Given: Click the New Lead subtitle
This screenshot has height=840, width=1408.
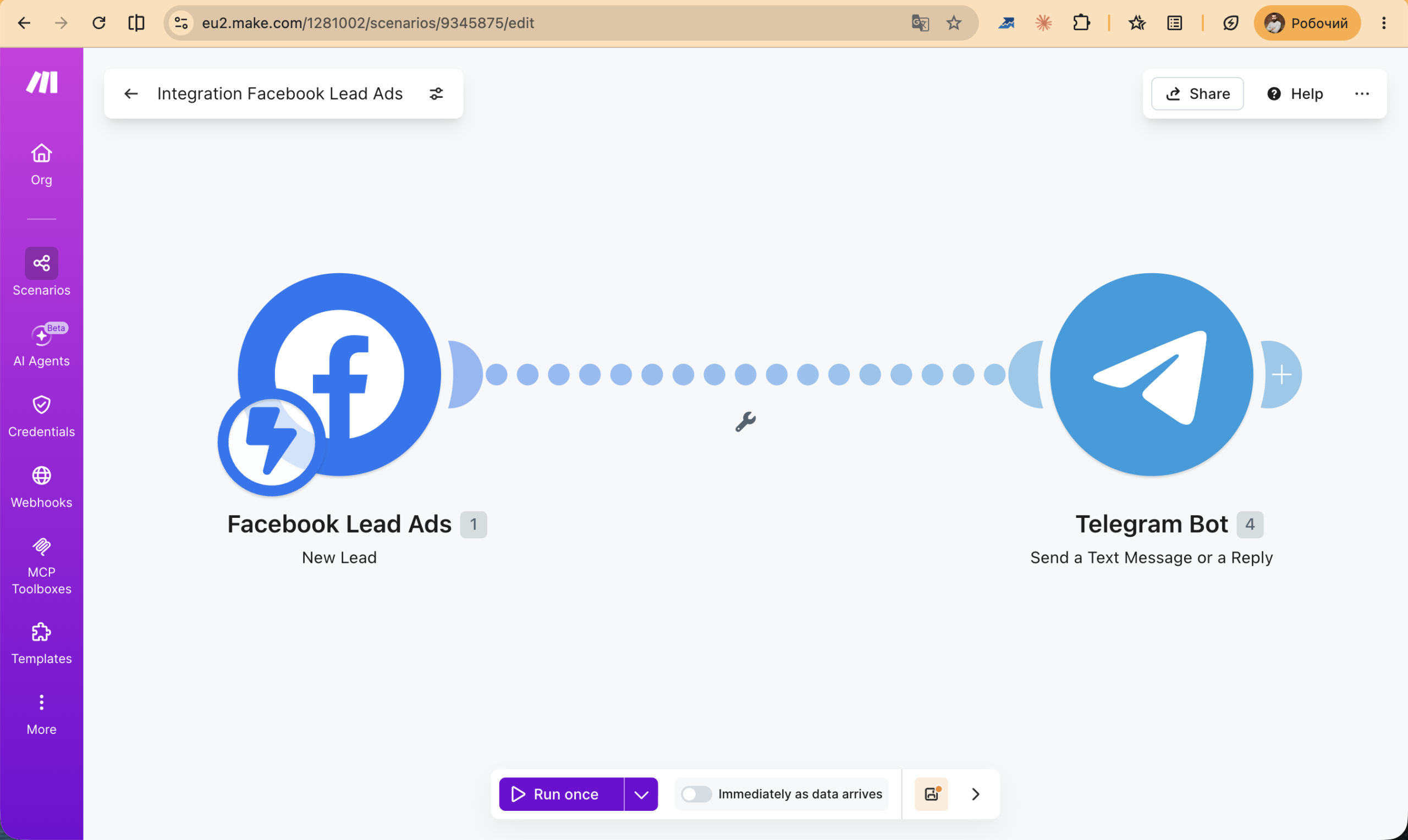Looking at the screenshot, I should 339,557.
